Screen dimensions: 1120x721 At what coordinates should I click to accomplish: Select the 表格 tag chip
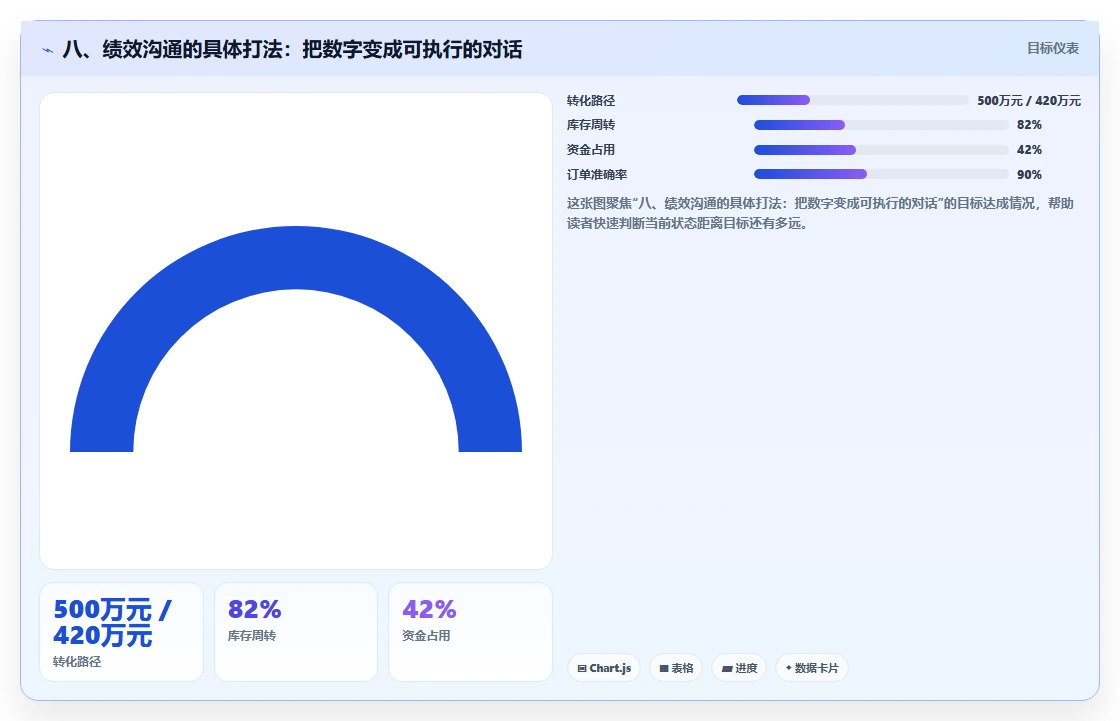[x=676, y=668]
